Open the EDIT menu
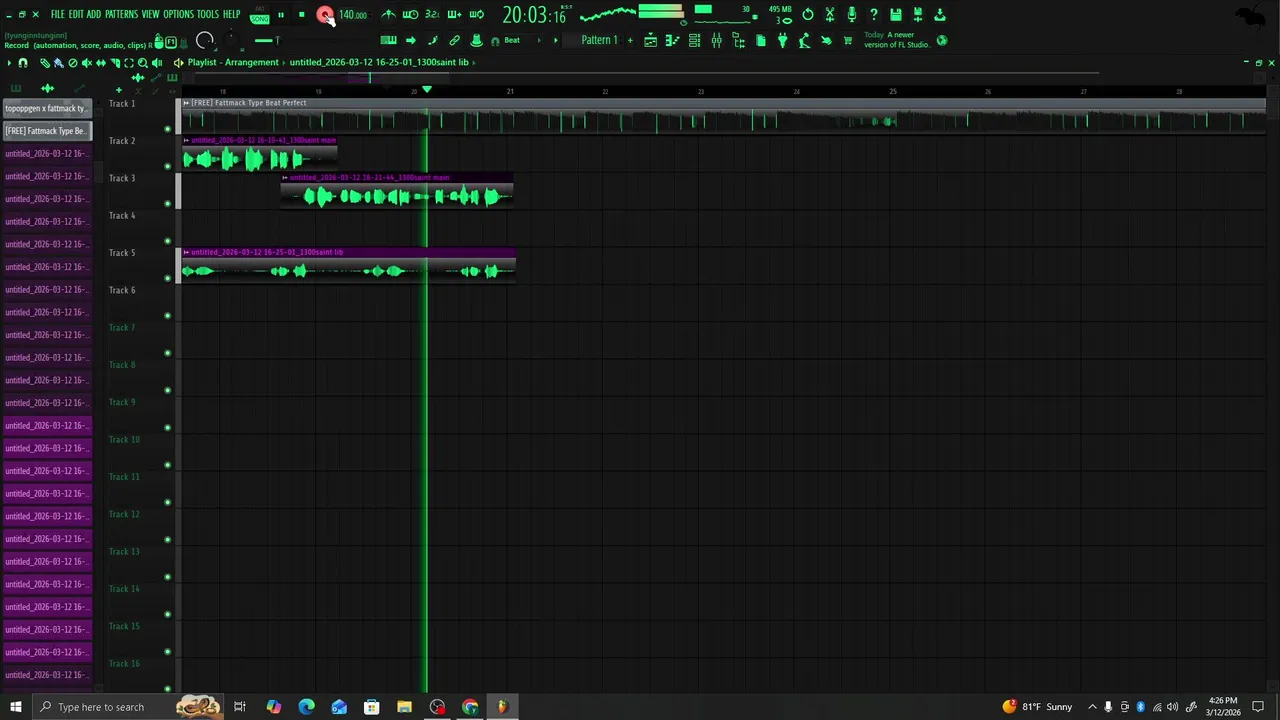 [x=76, y=14]
